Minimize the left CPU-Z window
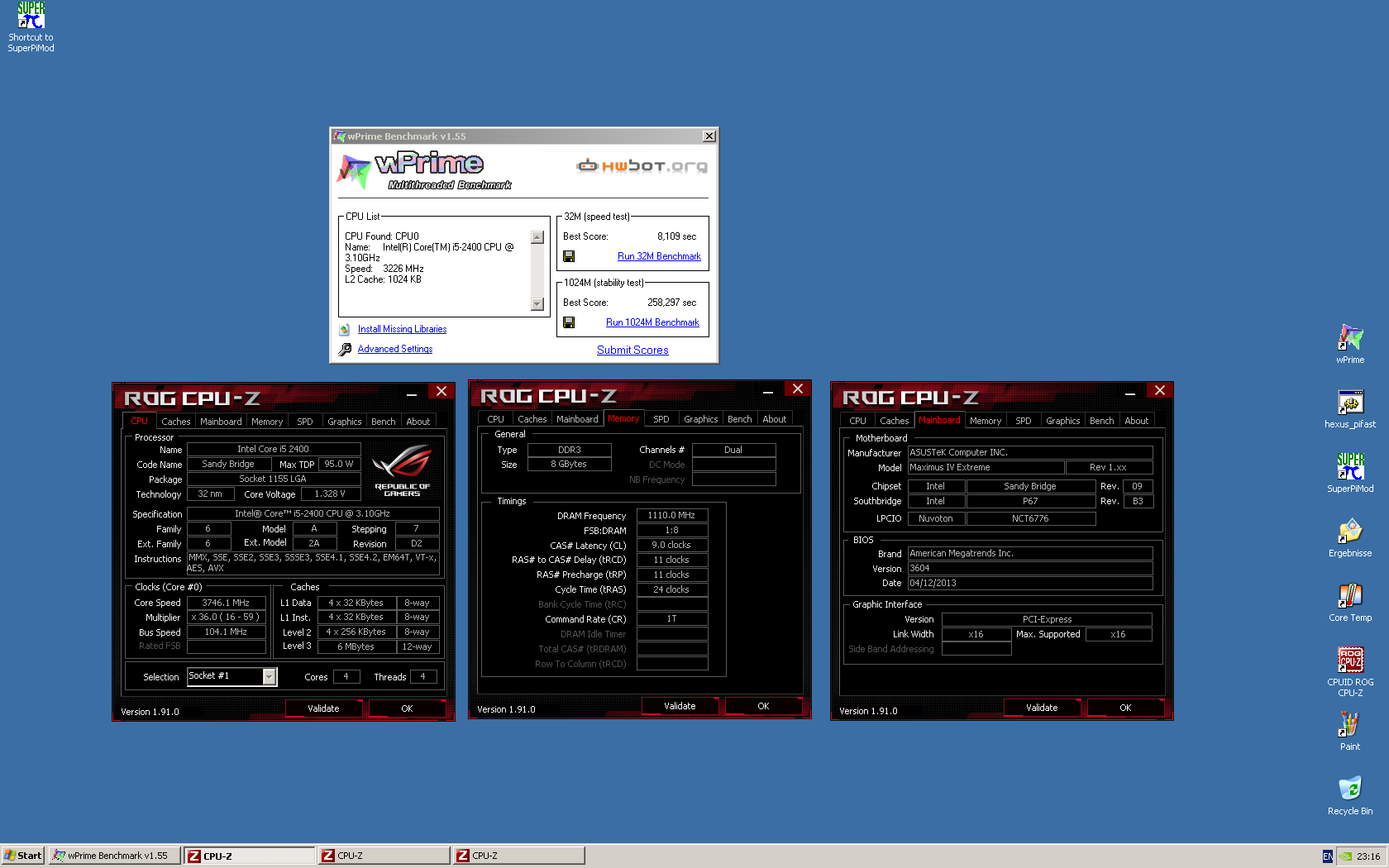This screenshot has width=1389, height=868. pyautogui.click(x=411, y=394)
